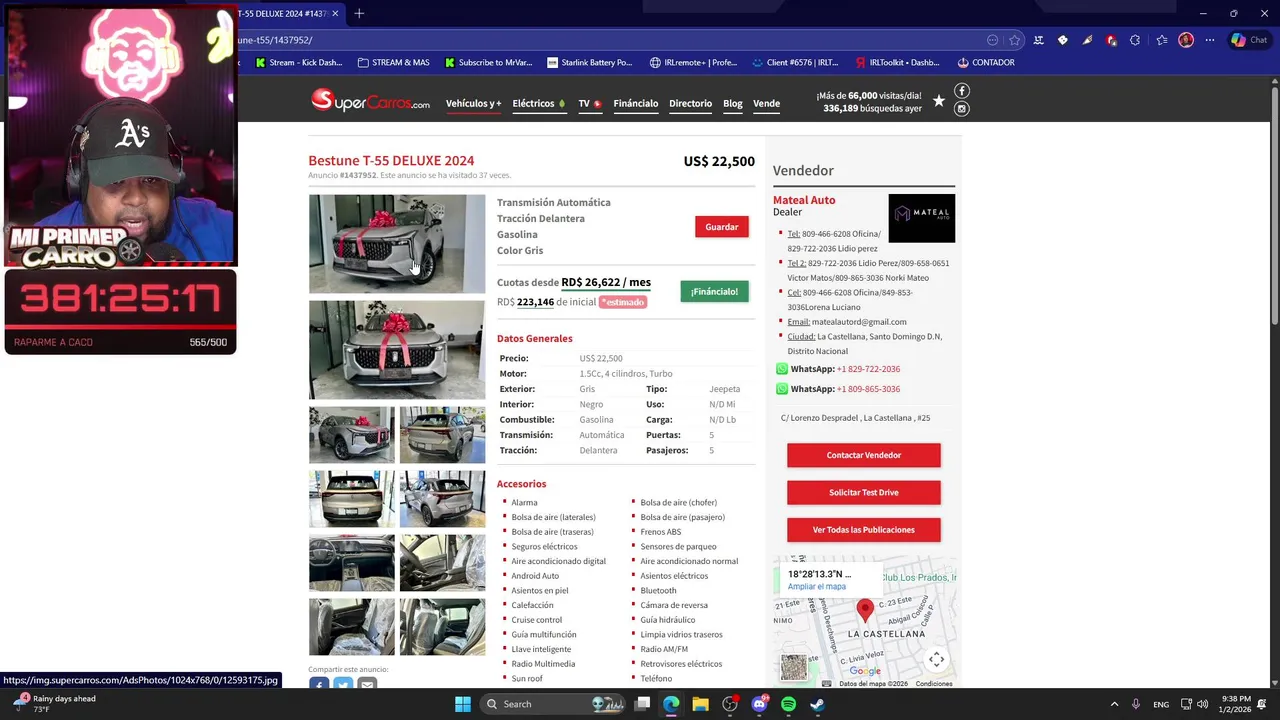Click the green ¡Fináncialo! button
Image resolution: width=1280 pixels, height=720 pixels.
pyautogui.click(x=714, y=291)
